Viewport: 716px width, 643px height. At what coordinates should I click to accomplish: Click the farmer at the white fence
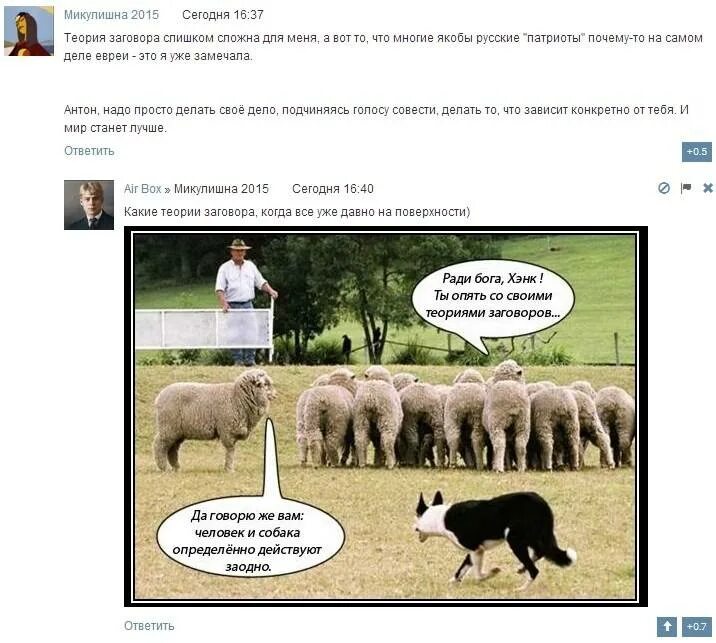[x=243, y=301]
